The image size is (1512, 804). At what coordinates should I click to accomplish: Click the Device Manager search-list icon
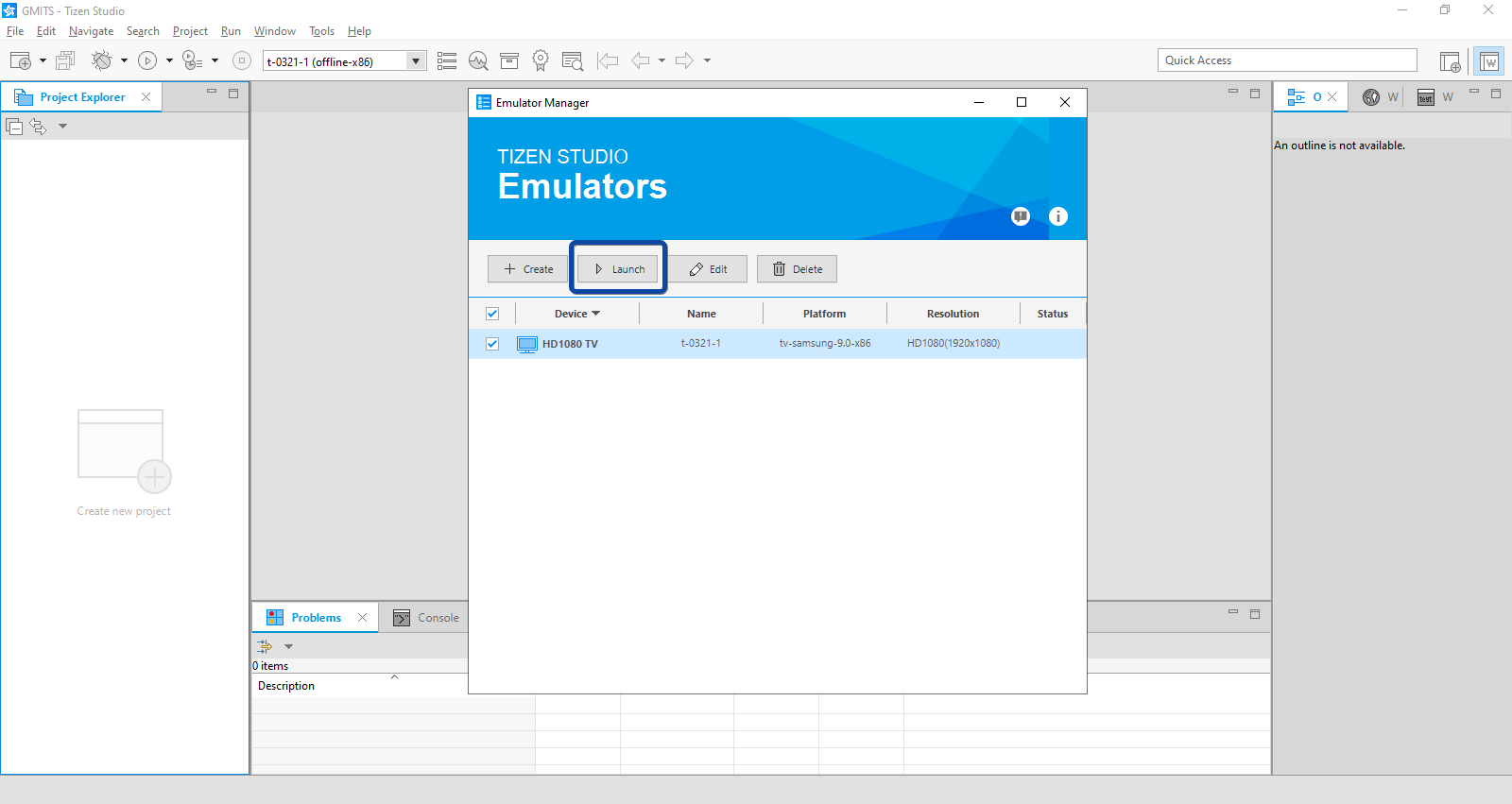(572, 60)
